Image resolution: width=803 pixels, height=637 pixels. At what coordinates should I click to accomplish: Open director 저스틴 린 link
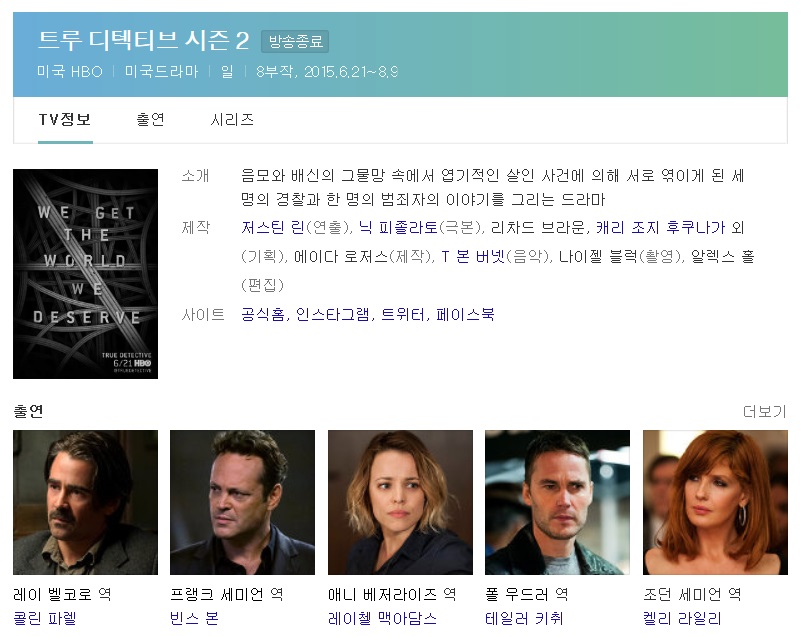(x=272, y=227)
